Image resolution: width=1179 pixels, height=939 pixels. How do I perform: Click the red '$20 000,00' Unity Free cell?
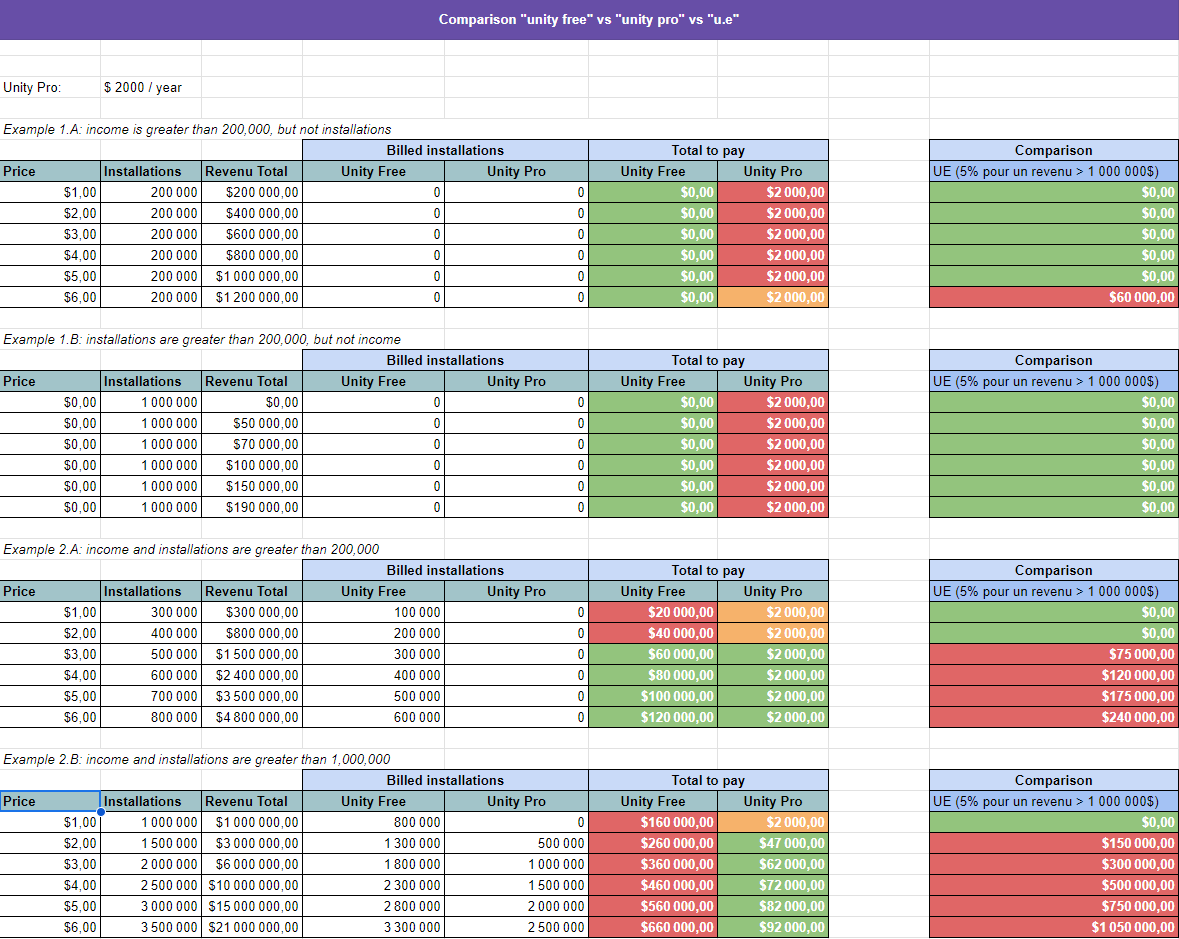pyautogui.click(x=653, y=613)
